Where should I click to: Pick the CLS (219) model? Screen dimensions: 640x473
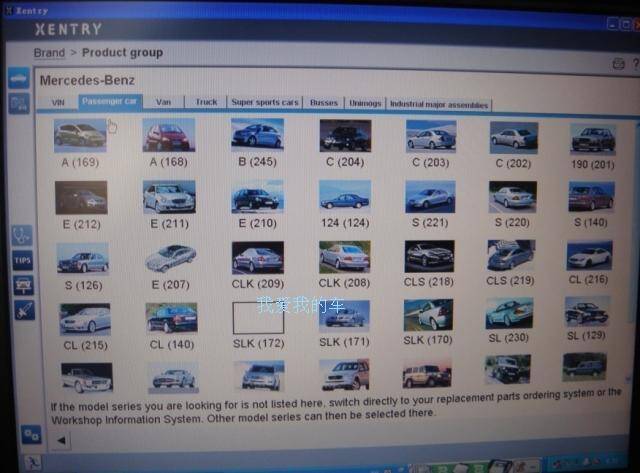511,255
